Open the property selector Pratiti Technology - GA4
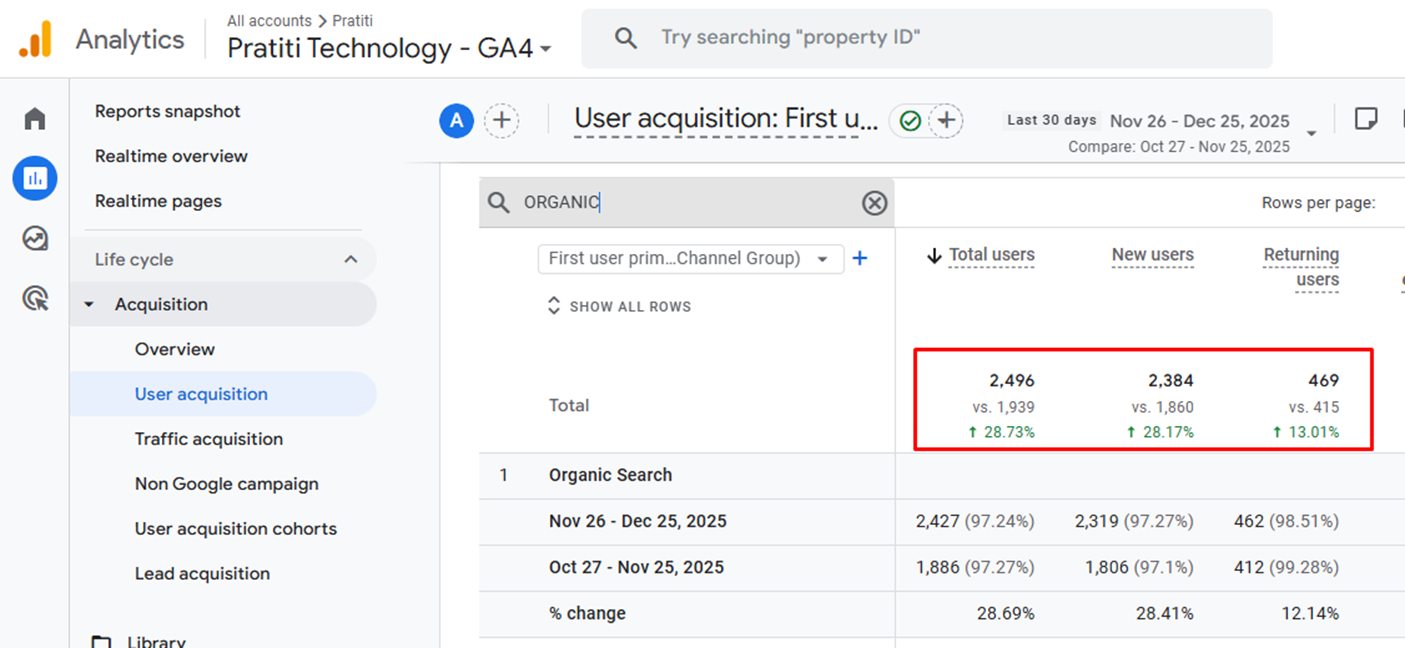The image size is (1405, 648). [389, 49]
